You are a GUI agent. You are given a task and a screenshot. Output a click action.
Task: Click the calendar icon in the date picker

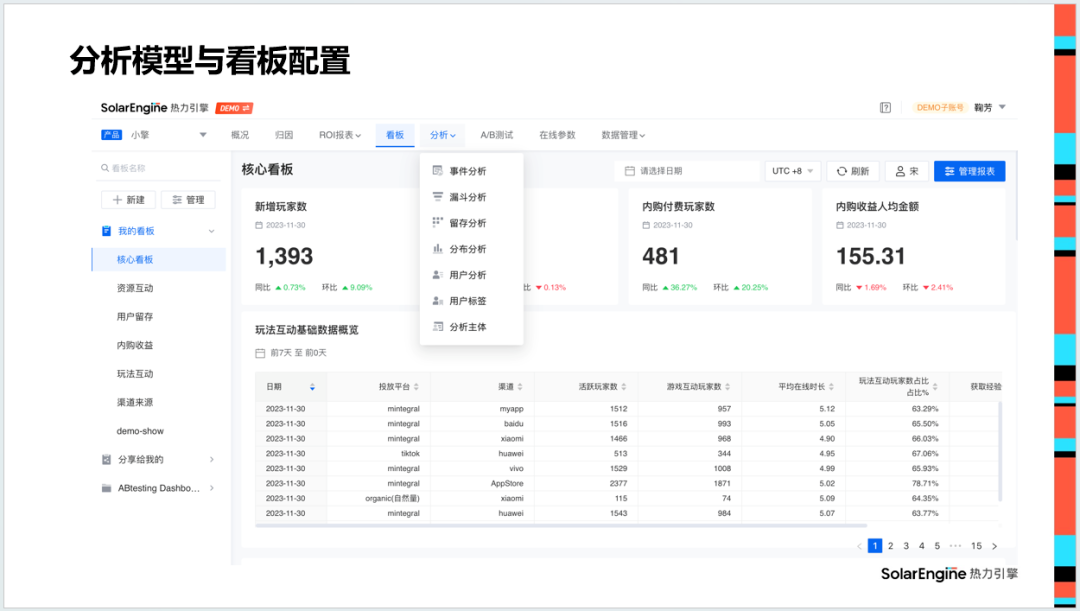(x=628, y=171)
